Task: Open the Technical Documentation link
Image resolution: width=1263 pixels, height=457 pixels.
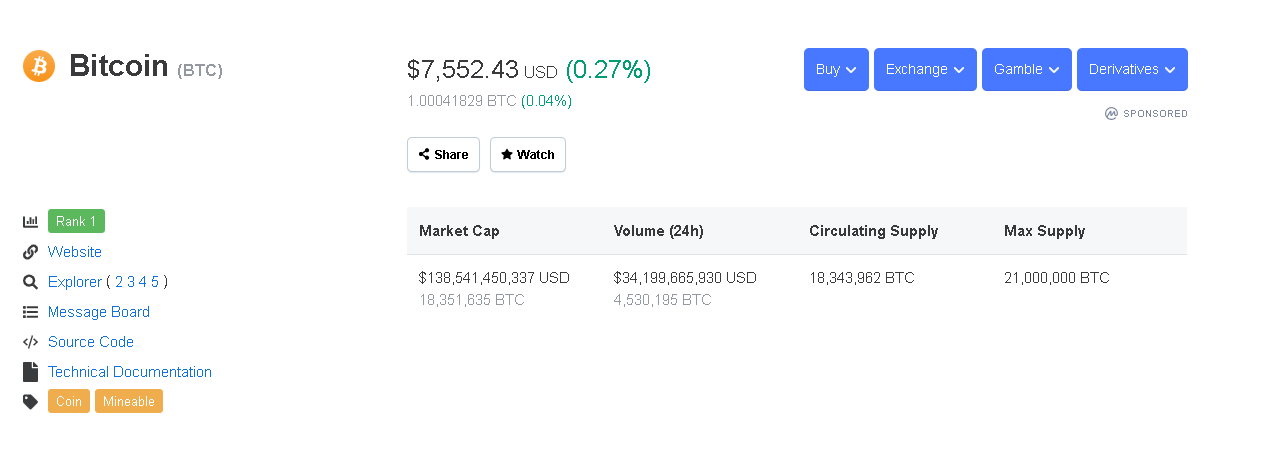Action: click(130, 372)
